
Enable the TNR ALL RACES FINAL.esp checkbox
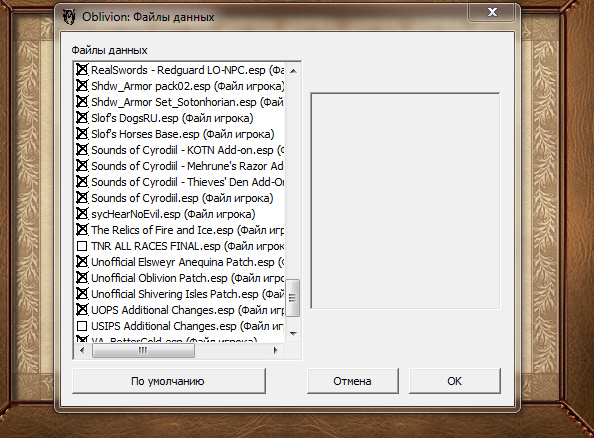[82, 246]
